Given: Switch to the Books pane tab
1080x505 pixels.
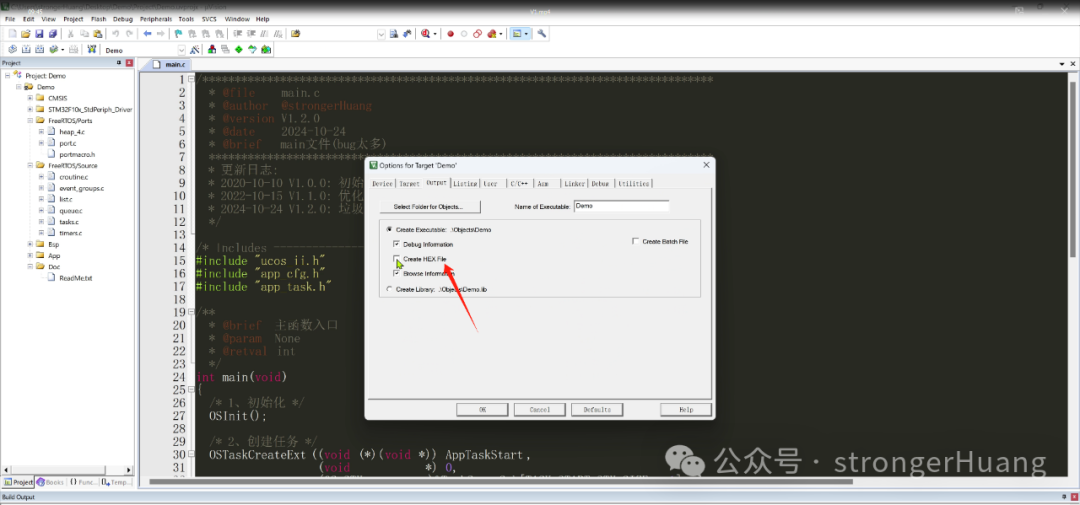Looking at the screenshot, I should (50, 482).
